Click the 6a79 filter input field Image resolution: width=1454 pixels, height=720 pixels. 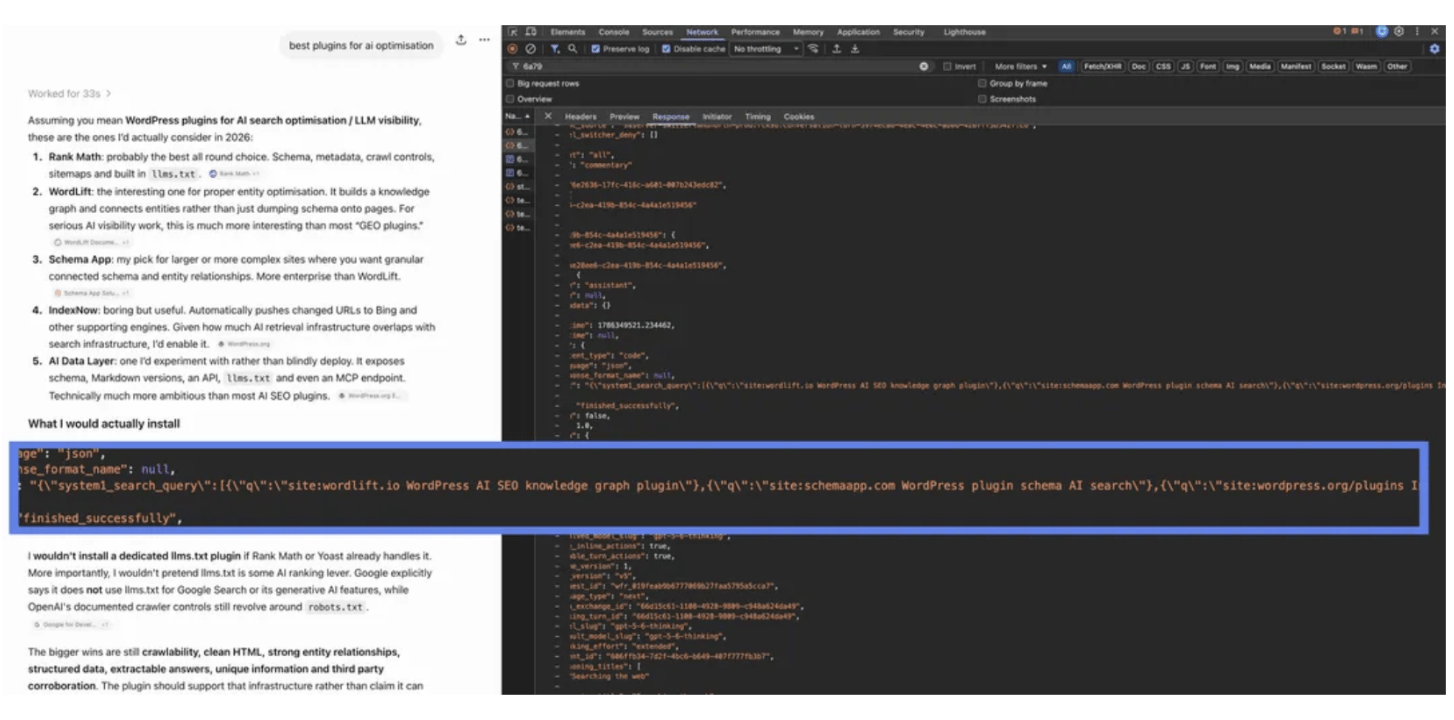pyautogui.click(x=720, y=66)
